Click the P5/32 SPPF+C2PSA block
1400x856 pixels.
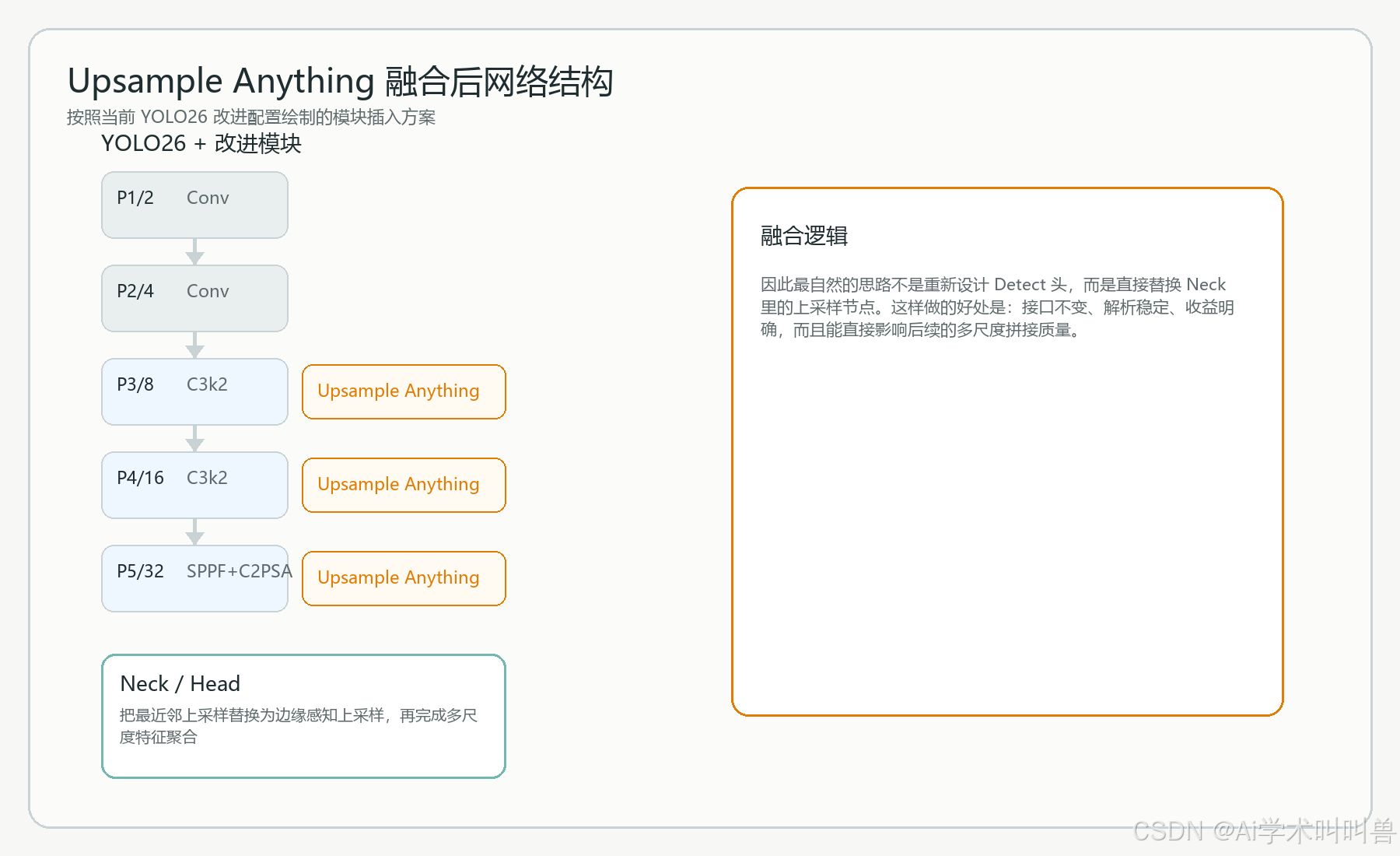pyautogui.click(x=194, y=579)
